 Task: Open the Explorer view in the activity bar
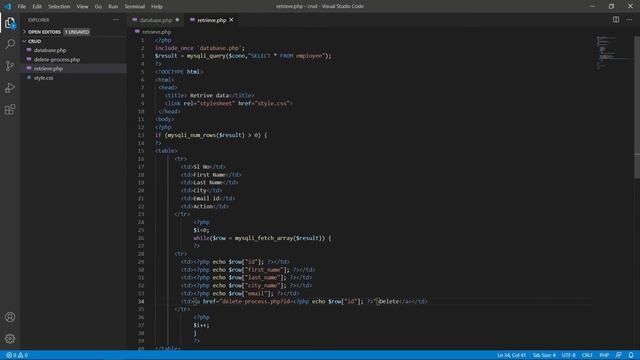click(10, 23)
